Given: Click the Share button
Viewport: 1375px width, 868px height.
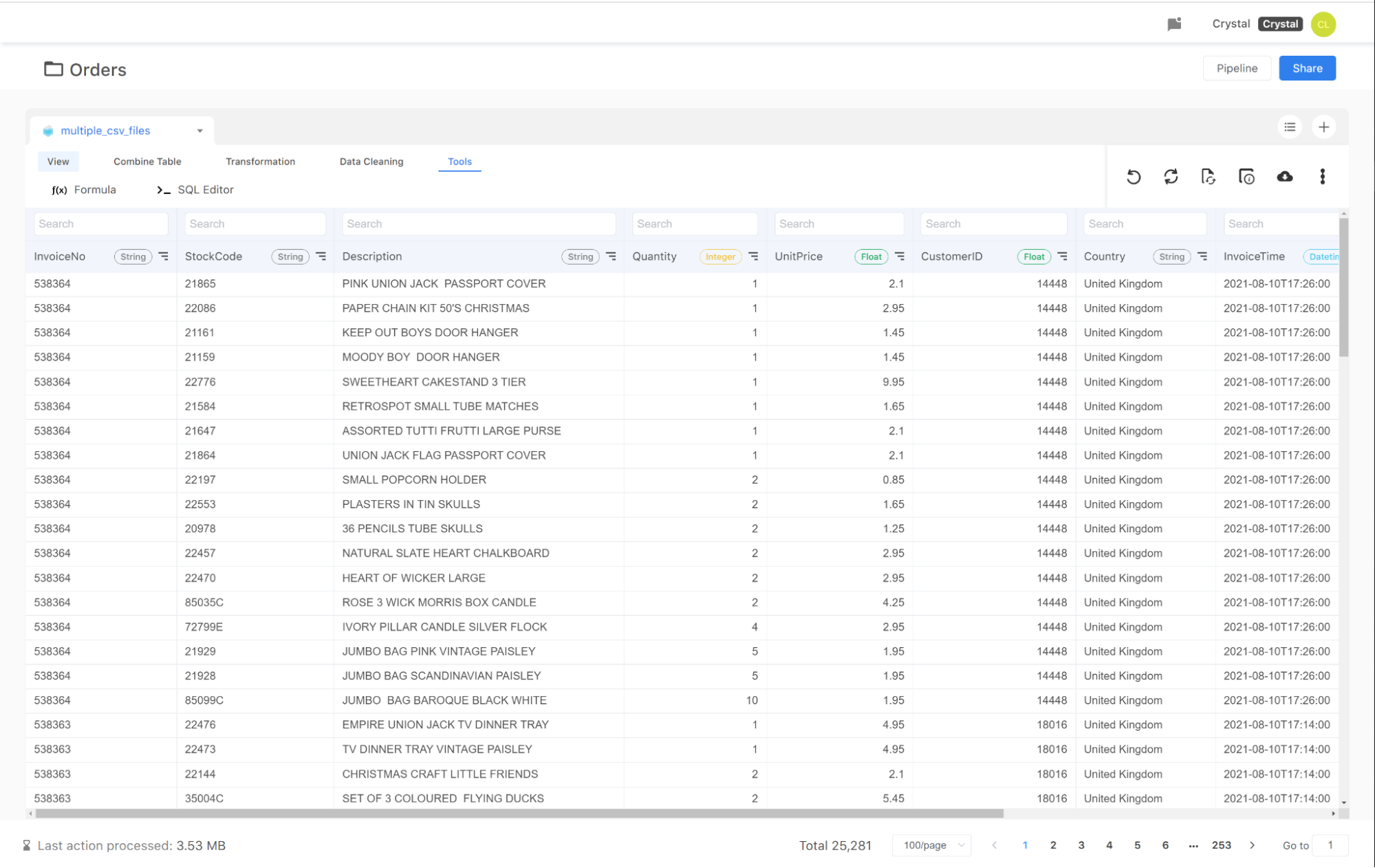Looking at the screenshot, I should [1306, 67].
